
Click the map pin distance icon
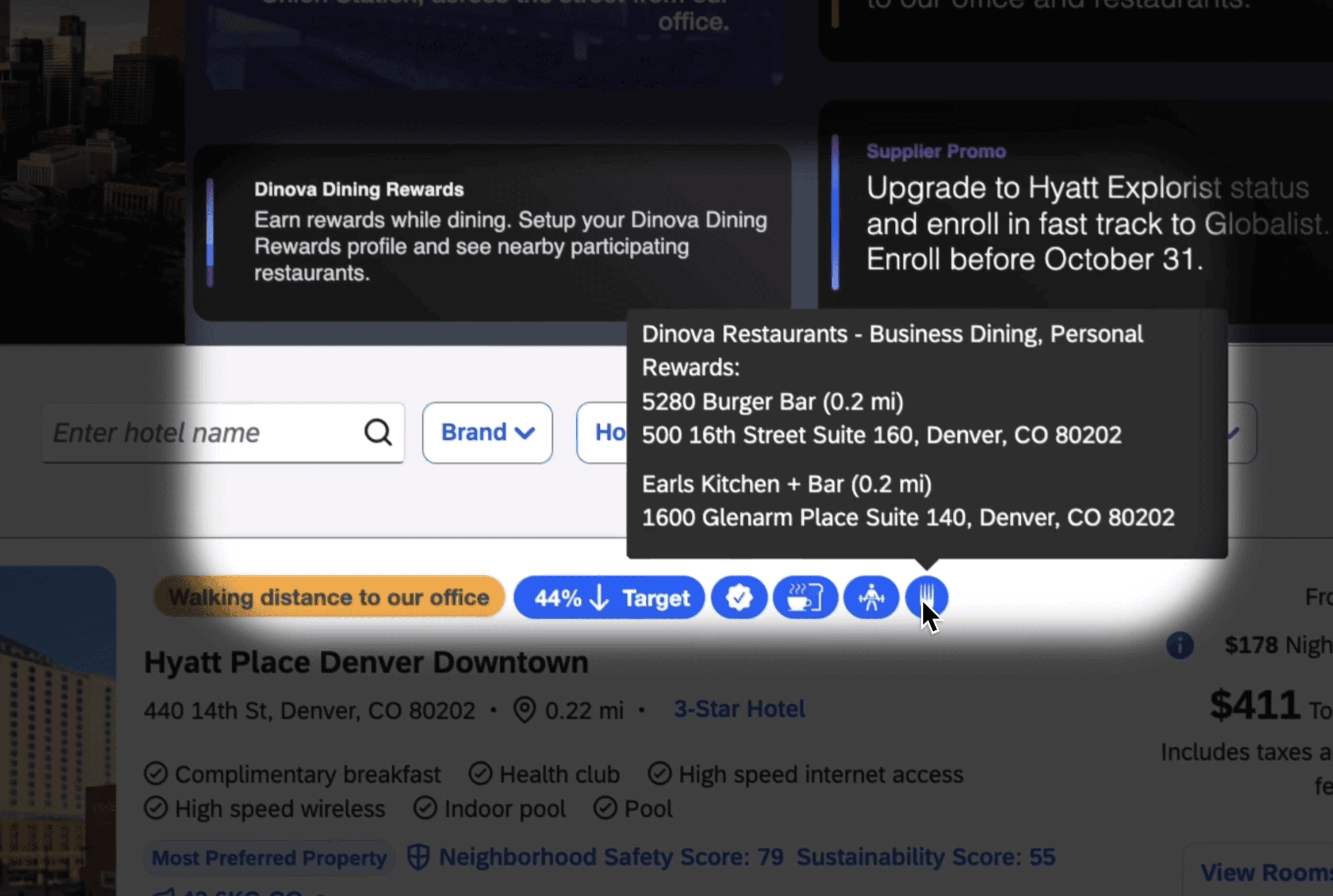[524, 710]
